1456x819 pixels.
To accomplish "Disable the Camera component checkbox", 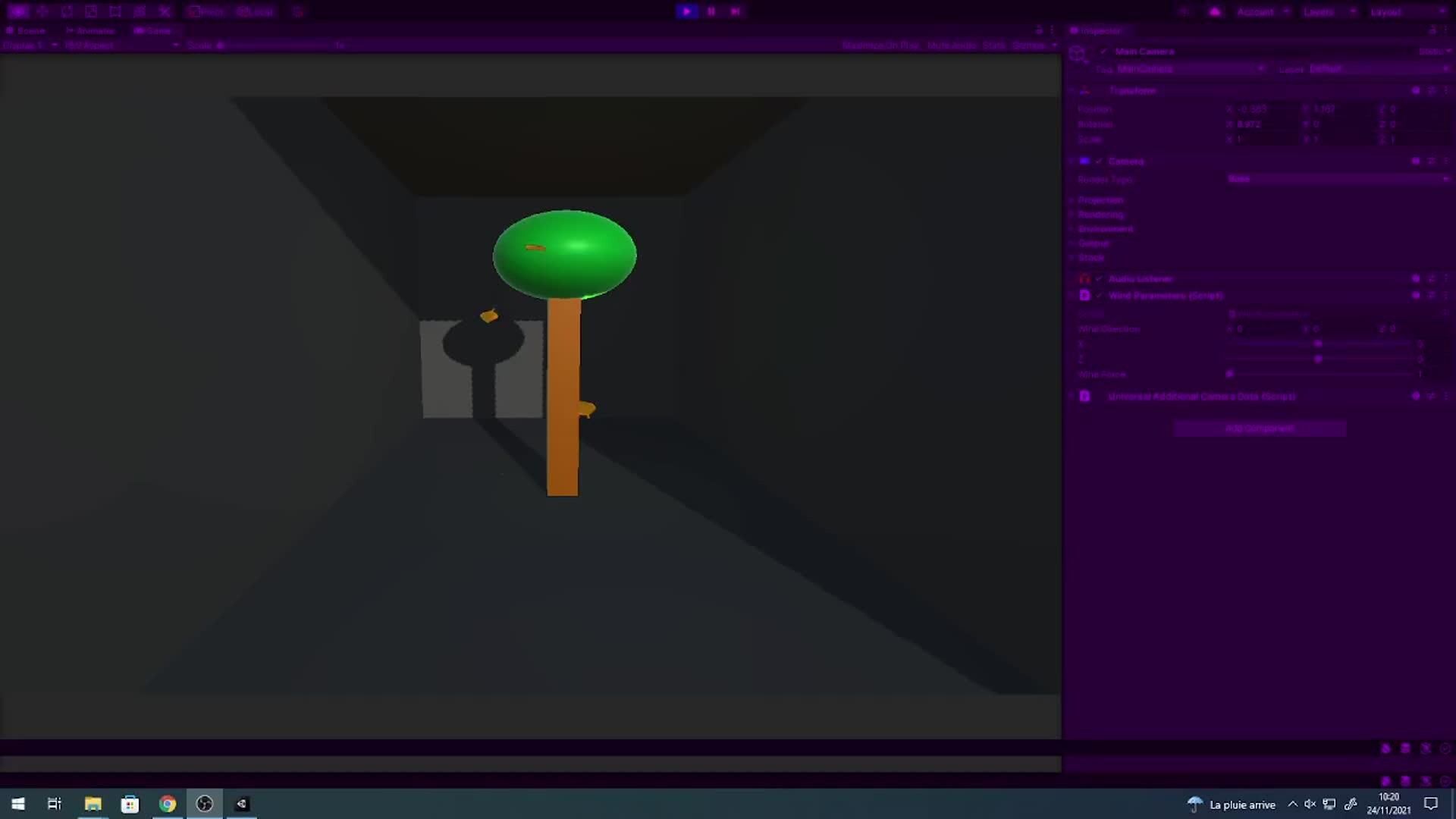I will tap(1099, 162).
